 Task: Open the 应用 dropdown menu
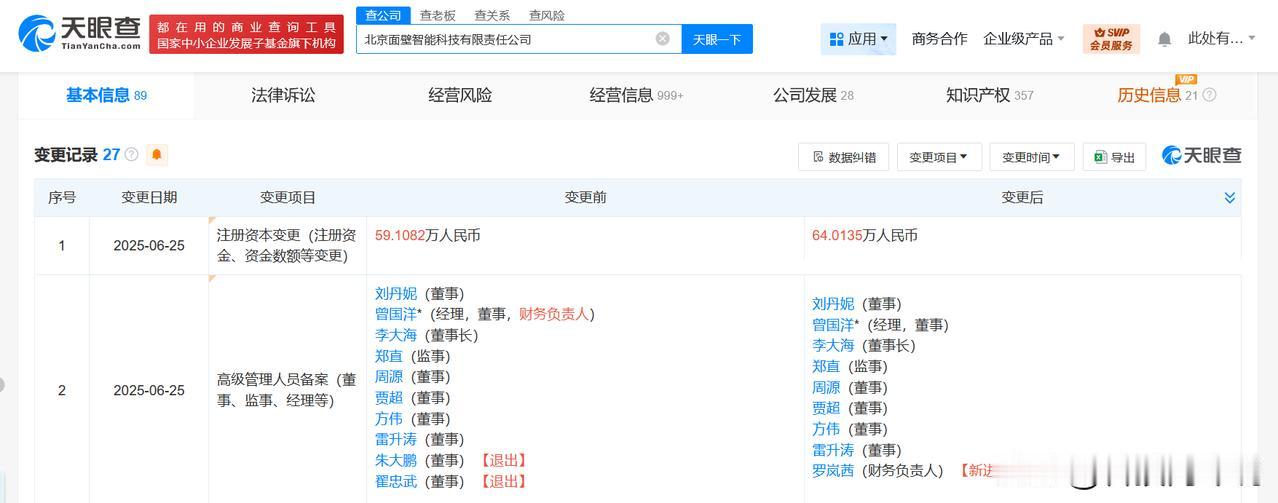pyautogui.click(x=858, y=39)
